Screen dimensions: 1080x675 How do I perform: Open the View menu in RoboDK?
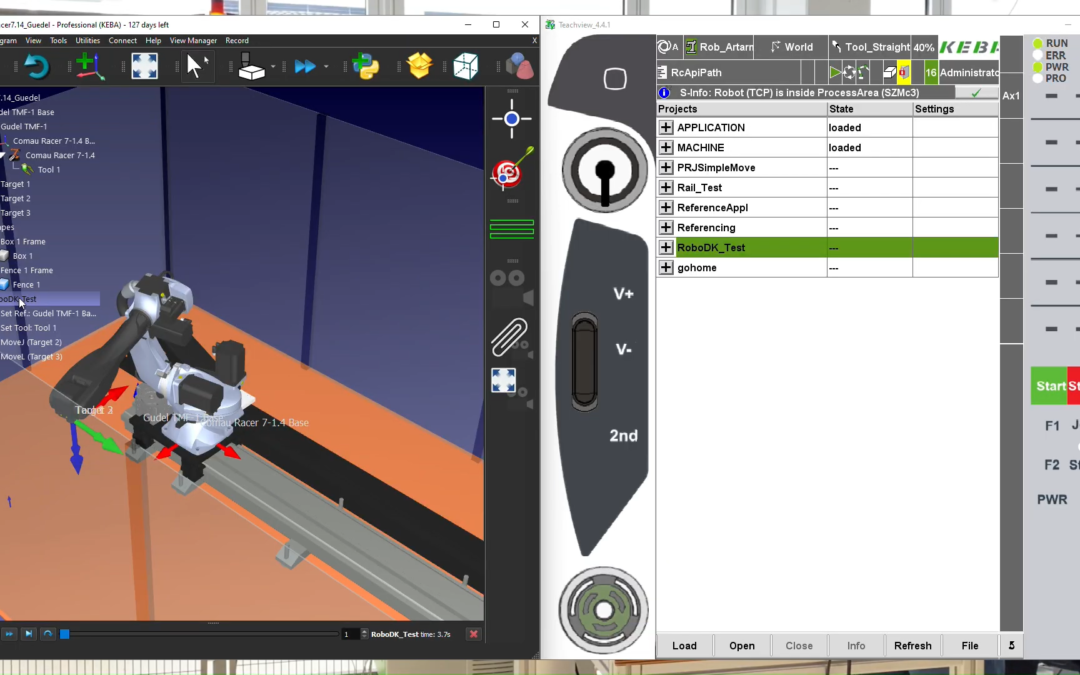[33, 41]
